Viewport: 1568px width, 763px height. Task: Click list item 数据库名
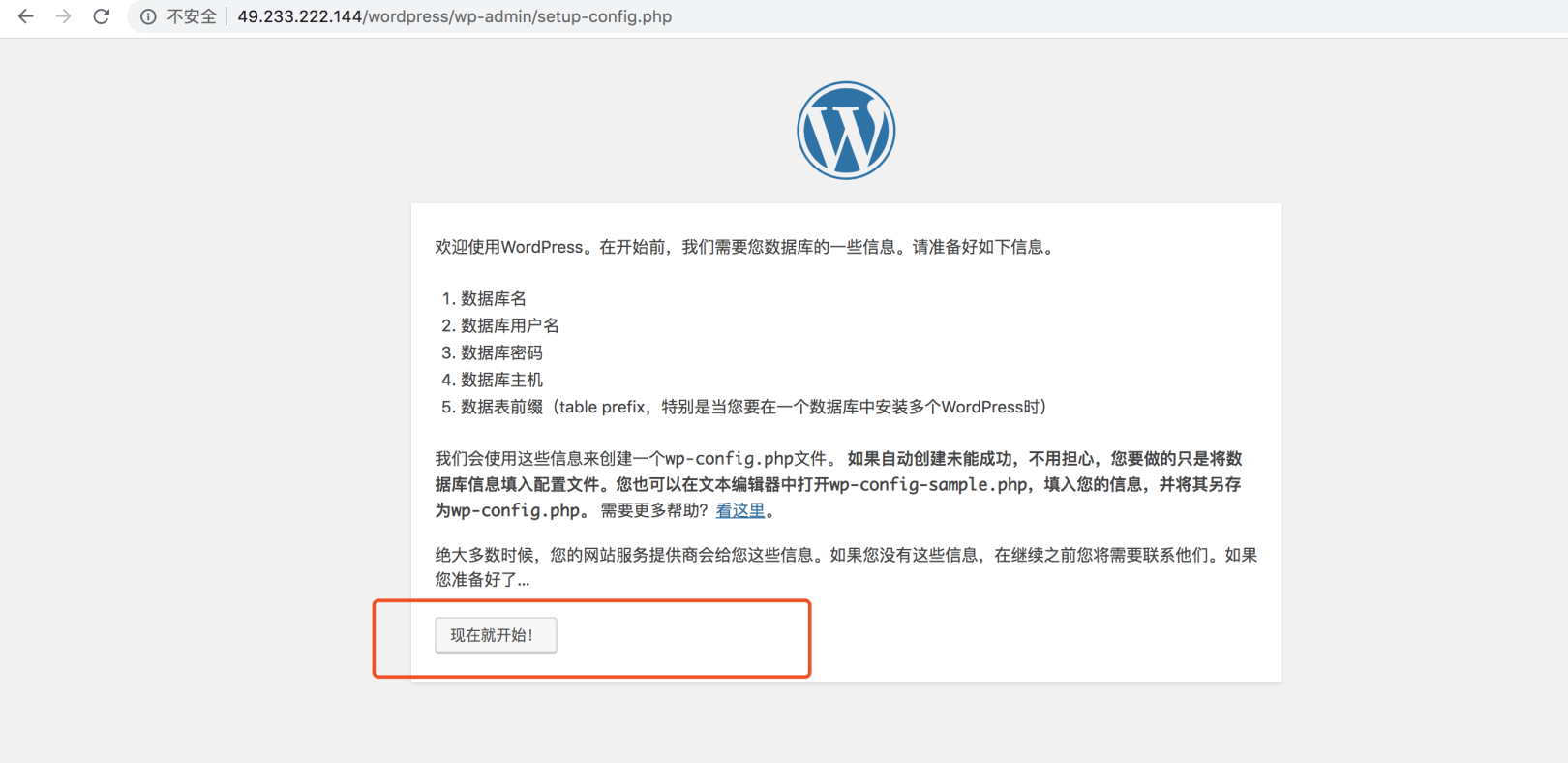(x=494, y=298)
